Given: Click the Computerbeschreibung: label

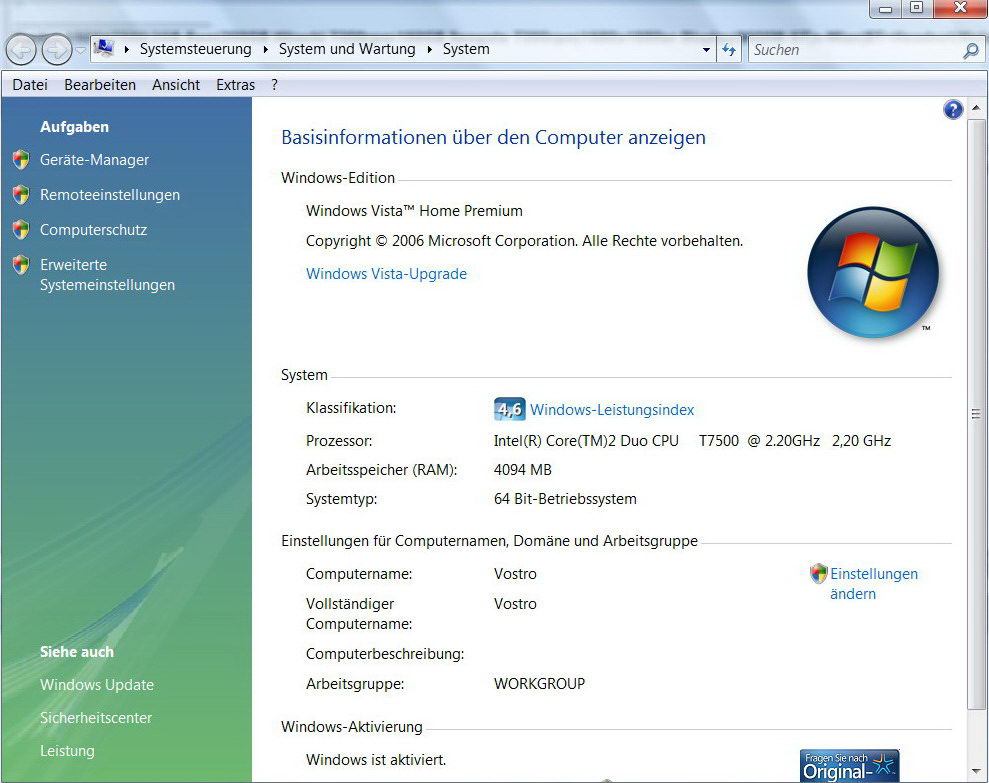Looking at the screenshot, I should point(385,654).
